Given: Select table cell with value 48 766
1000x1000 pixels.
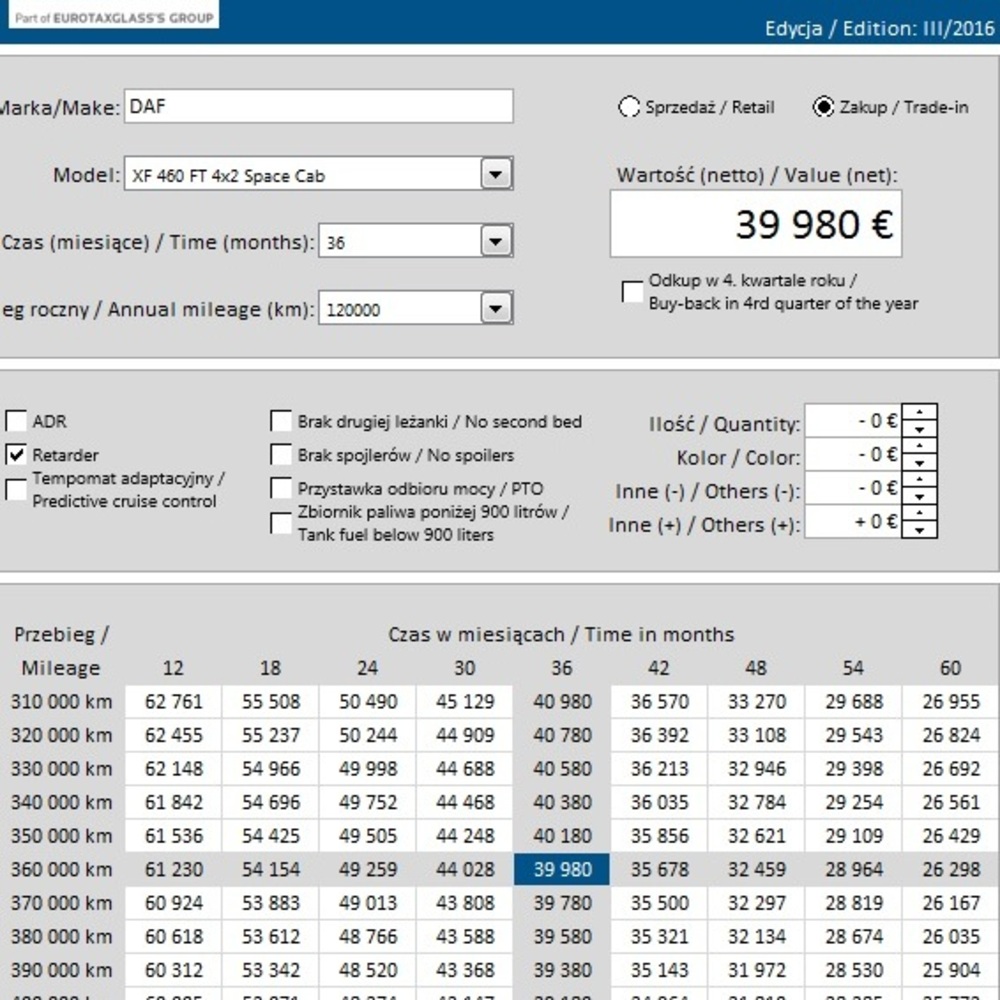Looking at the screenshot, I should point(368,936).
